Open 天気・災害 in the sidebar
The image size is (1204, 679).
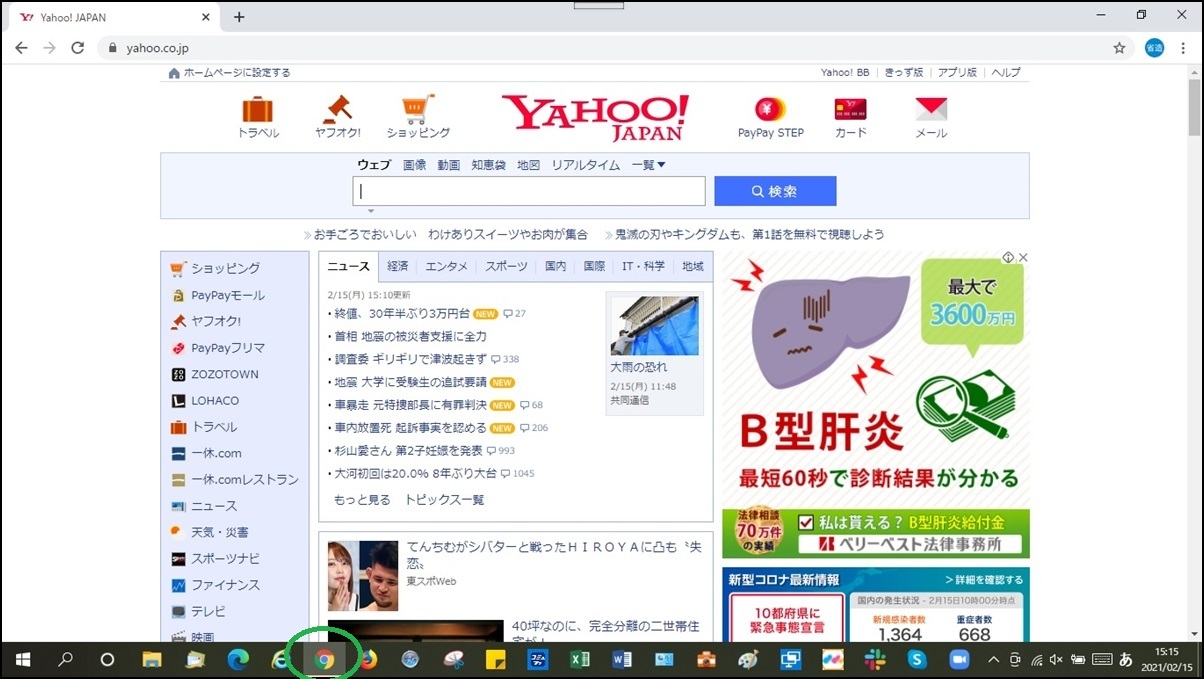click(220, 532)
